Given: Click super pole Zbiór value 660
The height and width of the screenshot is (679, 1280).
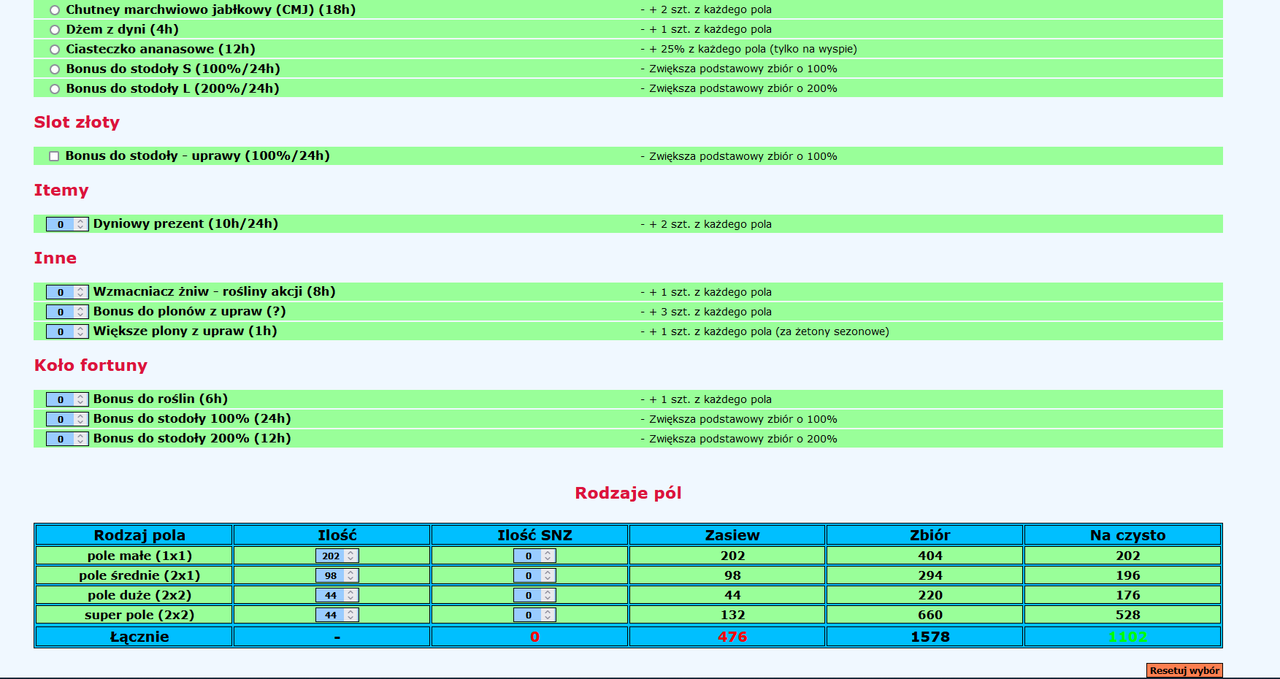Looking at the screenshot, I should point(930,615).
